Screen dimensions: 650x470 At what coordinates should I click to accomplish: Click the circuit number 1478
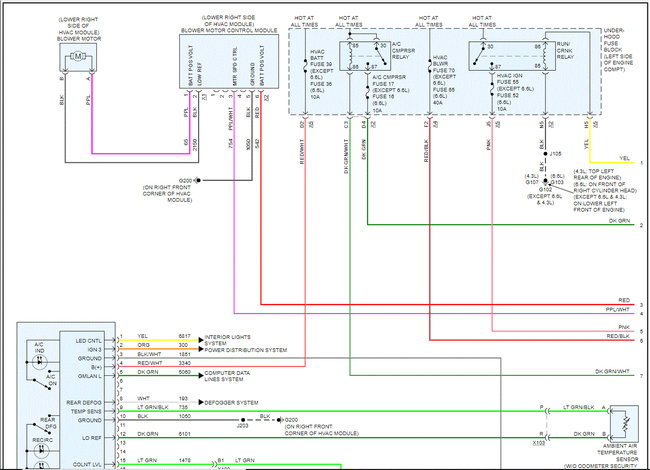tap(184, 460)
